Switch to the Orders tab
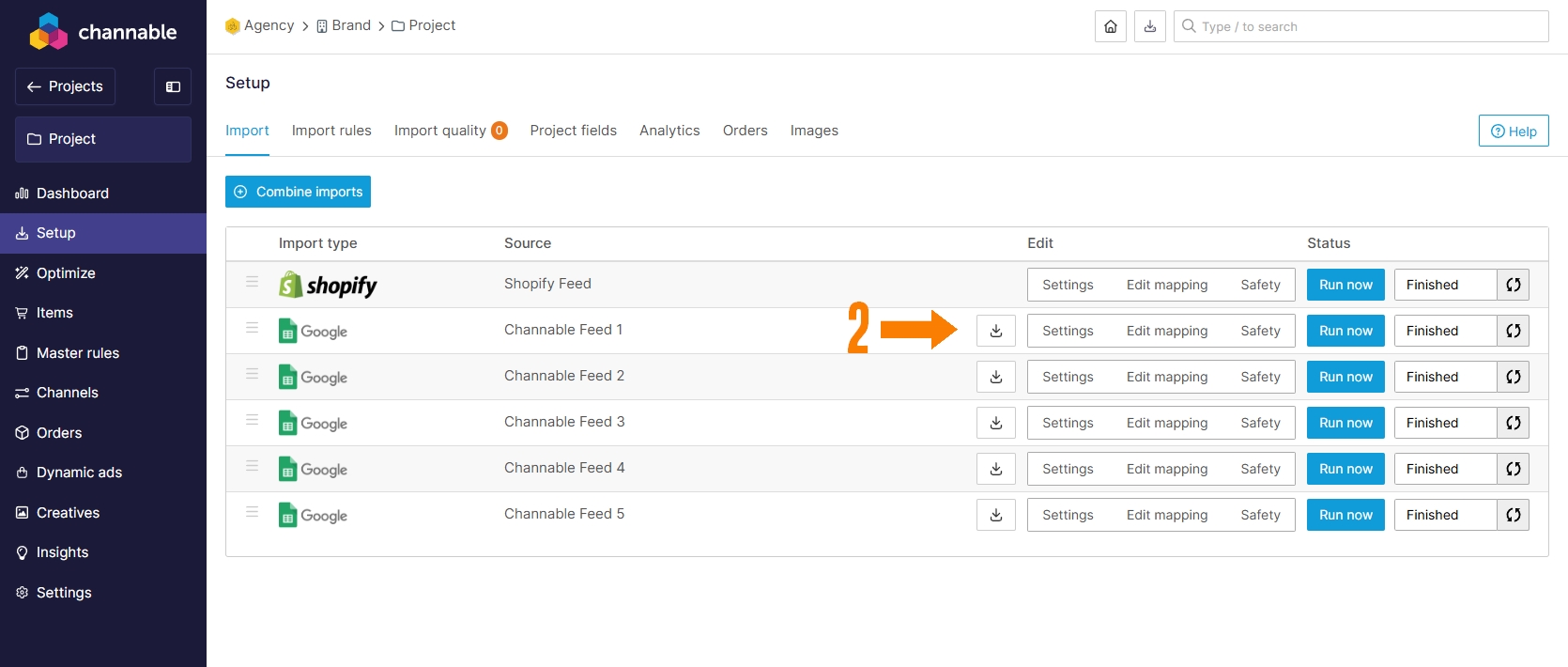This screenshot has height=667, width=1568. [x=746, y=131]
